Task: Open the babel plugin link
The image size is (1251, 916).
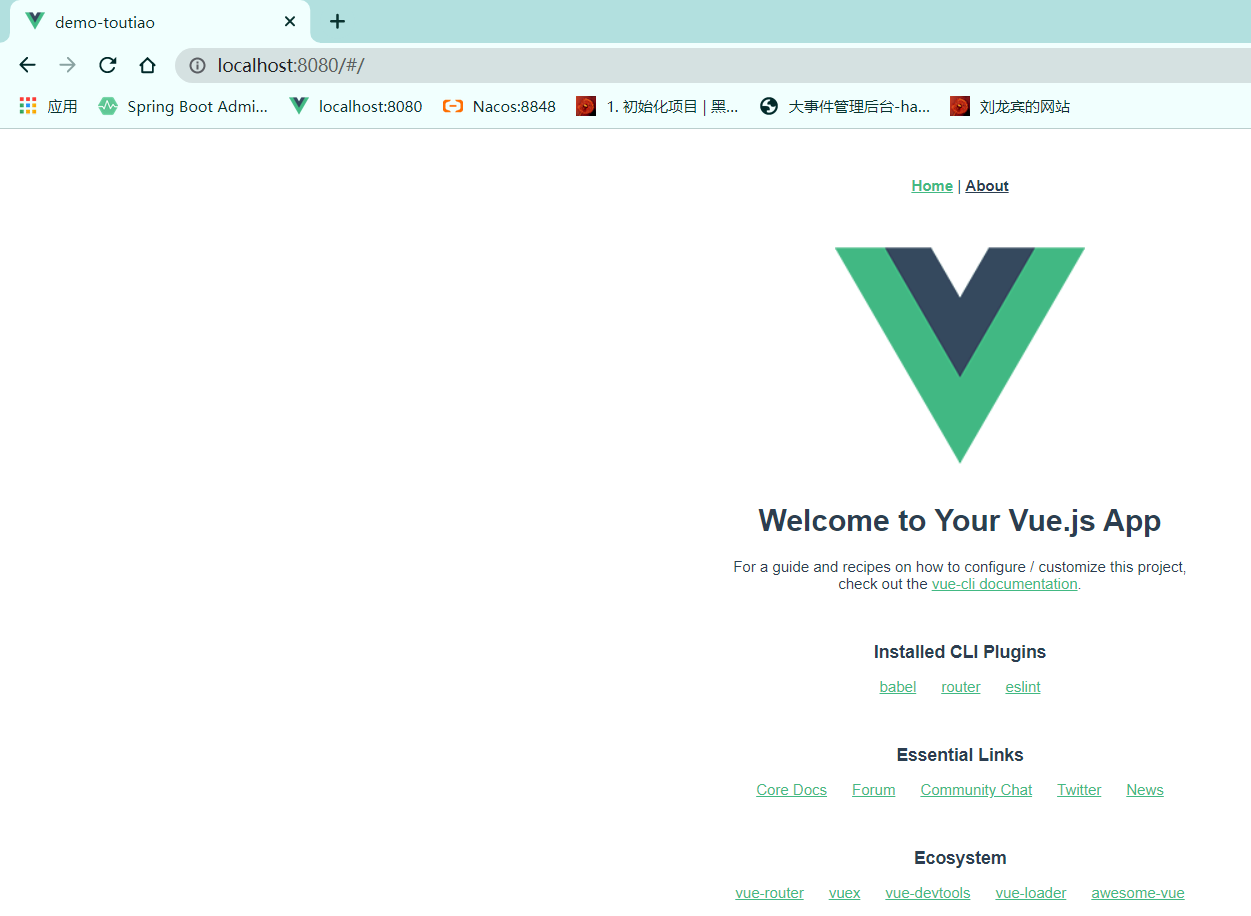Action: pos(898,687)
